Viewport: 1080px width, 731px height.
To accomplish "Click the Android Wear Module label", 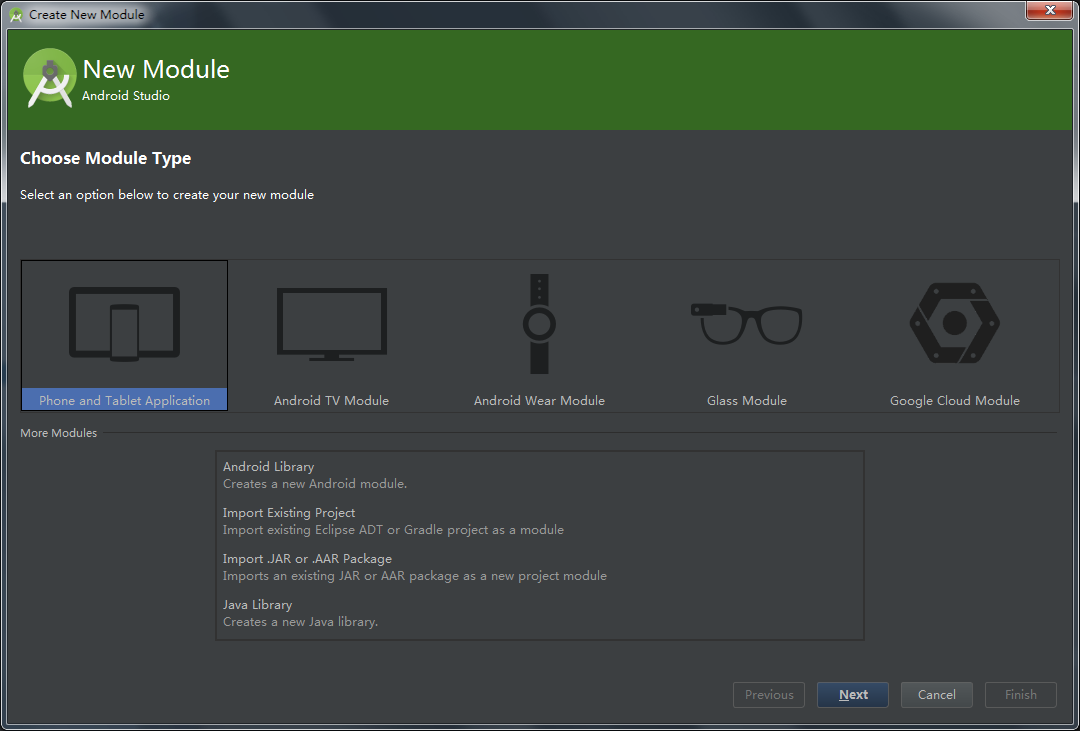I will click(539, 400).
